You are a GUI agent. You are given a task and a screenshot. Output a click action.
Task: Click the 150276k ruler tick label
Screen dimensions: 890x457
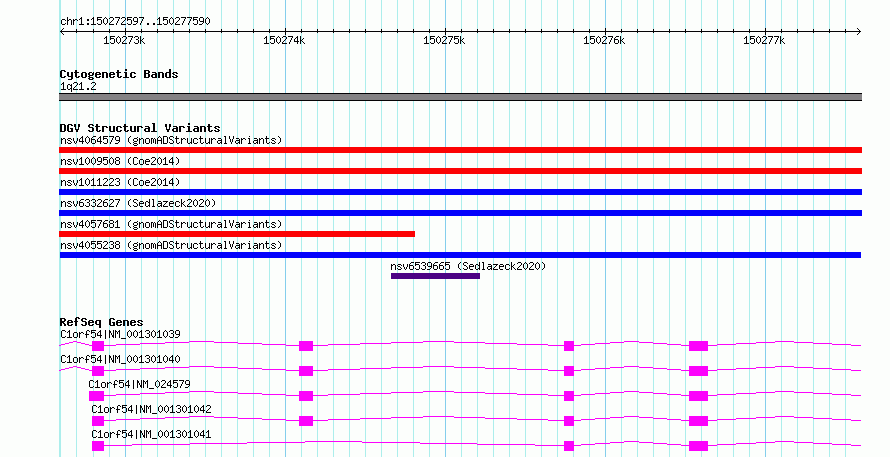604,40
